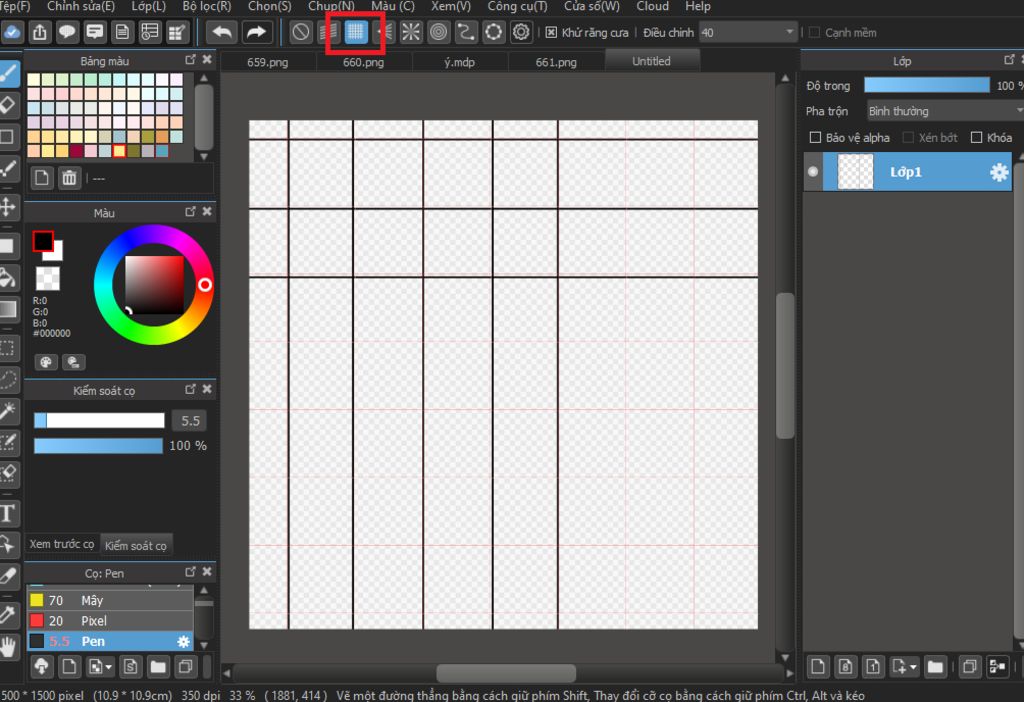The image size is (1024, 702).
Task: Select the Lasso selection tool
Action: (8, 379)
